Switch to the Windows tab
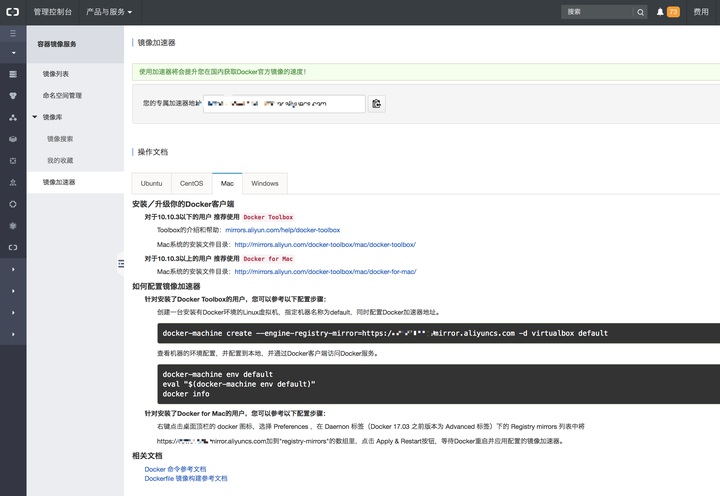This screenshot has height=496, width=720. tap(265, 183)
